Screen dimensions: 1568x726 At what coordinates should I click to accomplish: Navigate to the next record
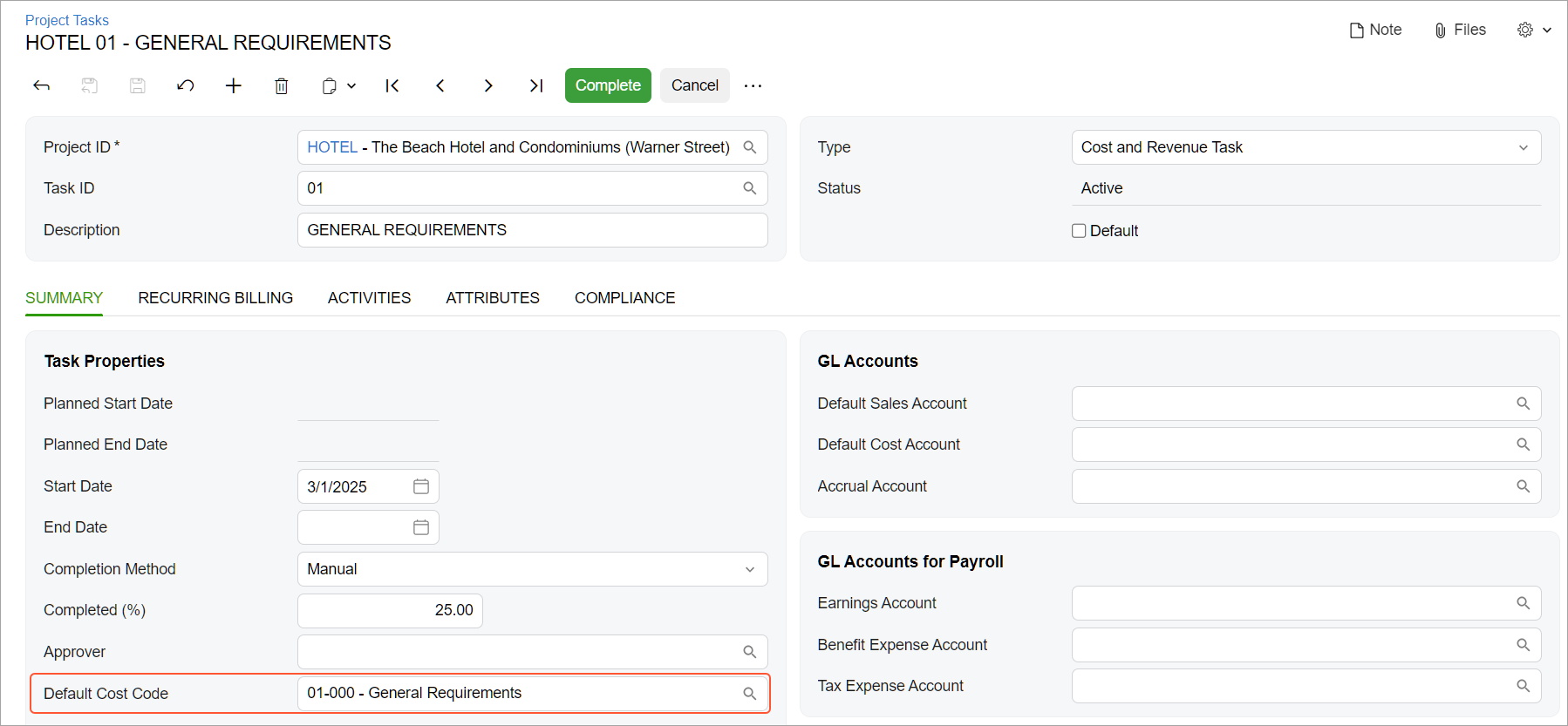pos(488,85)
